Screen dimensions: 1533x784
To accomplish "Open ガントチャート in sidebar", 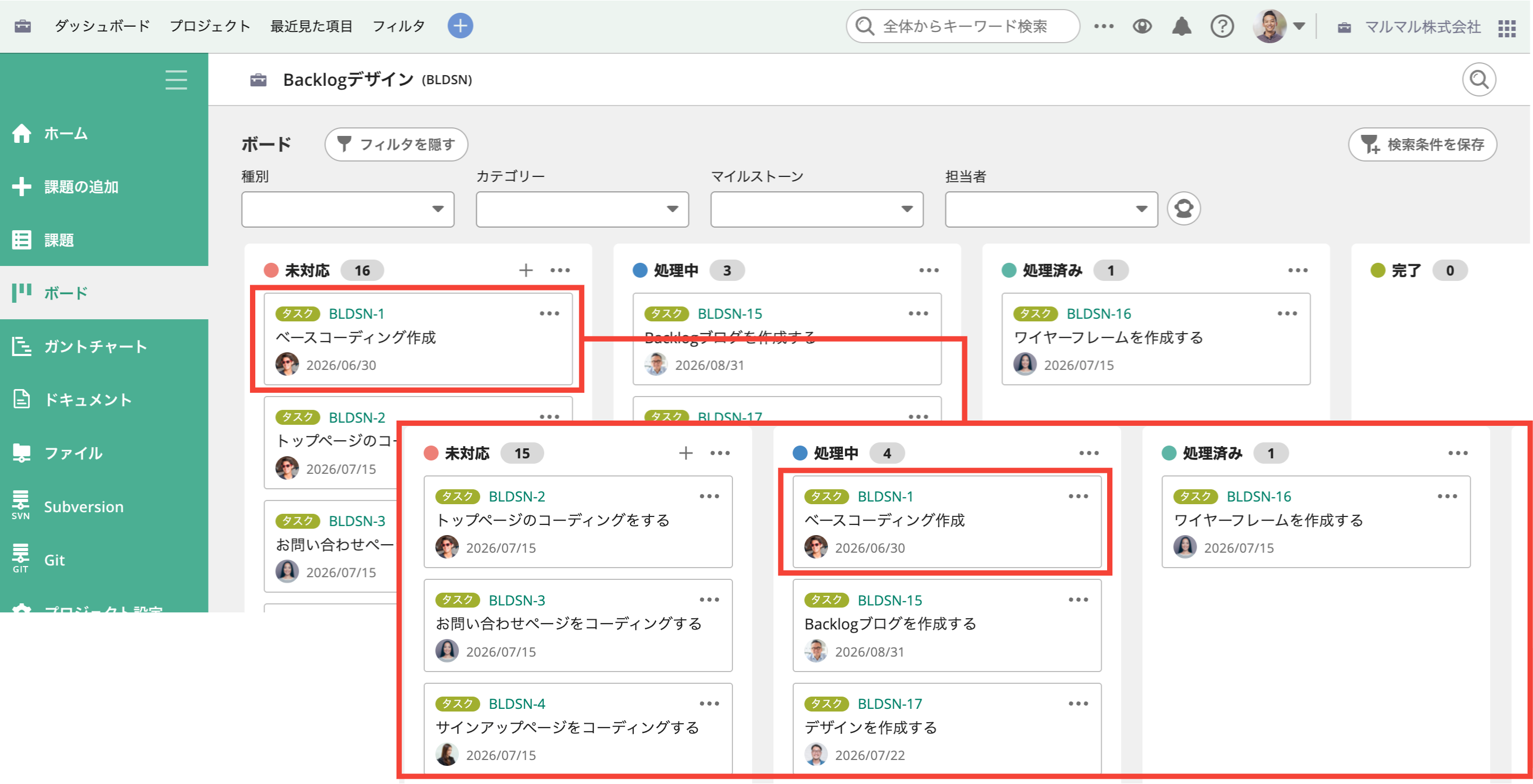I will click(104, 346).
